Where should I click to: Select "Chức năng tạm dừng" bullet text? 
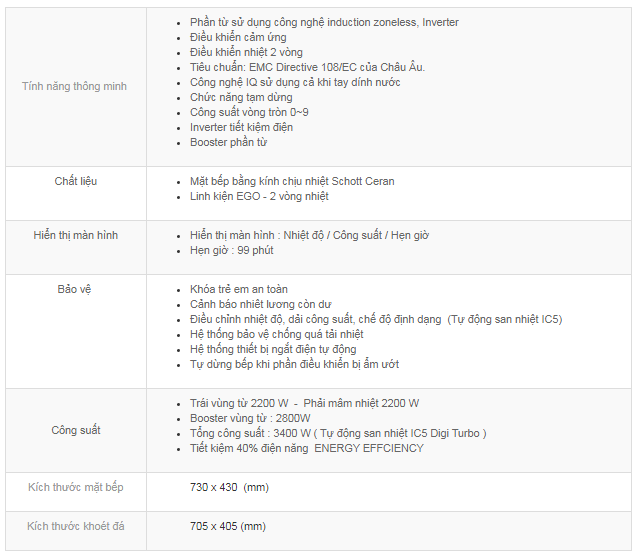[241, 97]
